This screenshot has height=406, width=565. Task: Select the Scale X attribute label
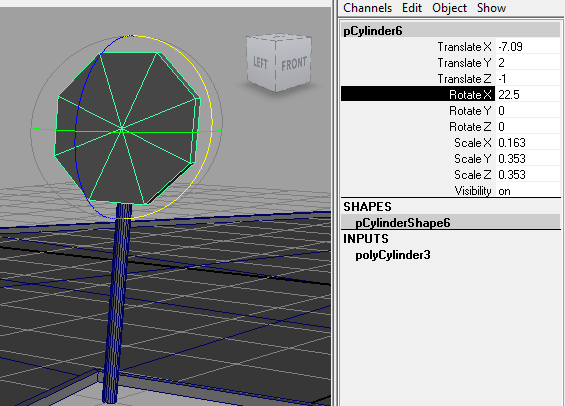(472, 143)
